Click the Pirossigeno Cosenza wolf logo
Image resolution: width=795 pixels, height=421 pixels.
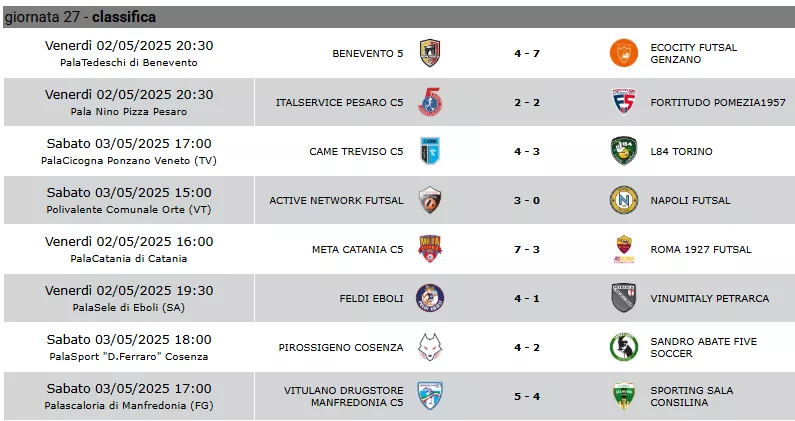pos(430,347)
